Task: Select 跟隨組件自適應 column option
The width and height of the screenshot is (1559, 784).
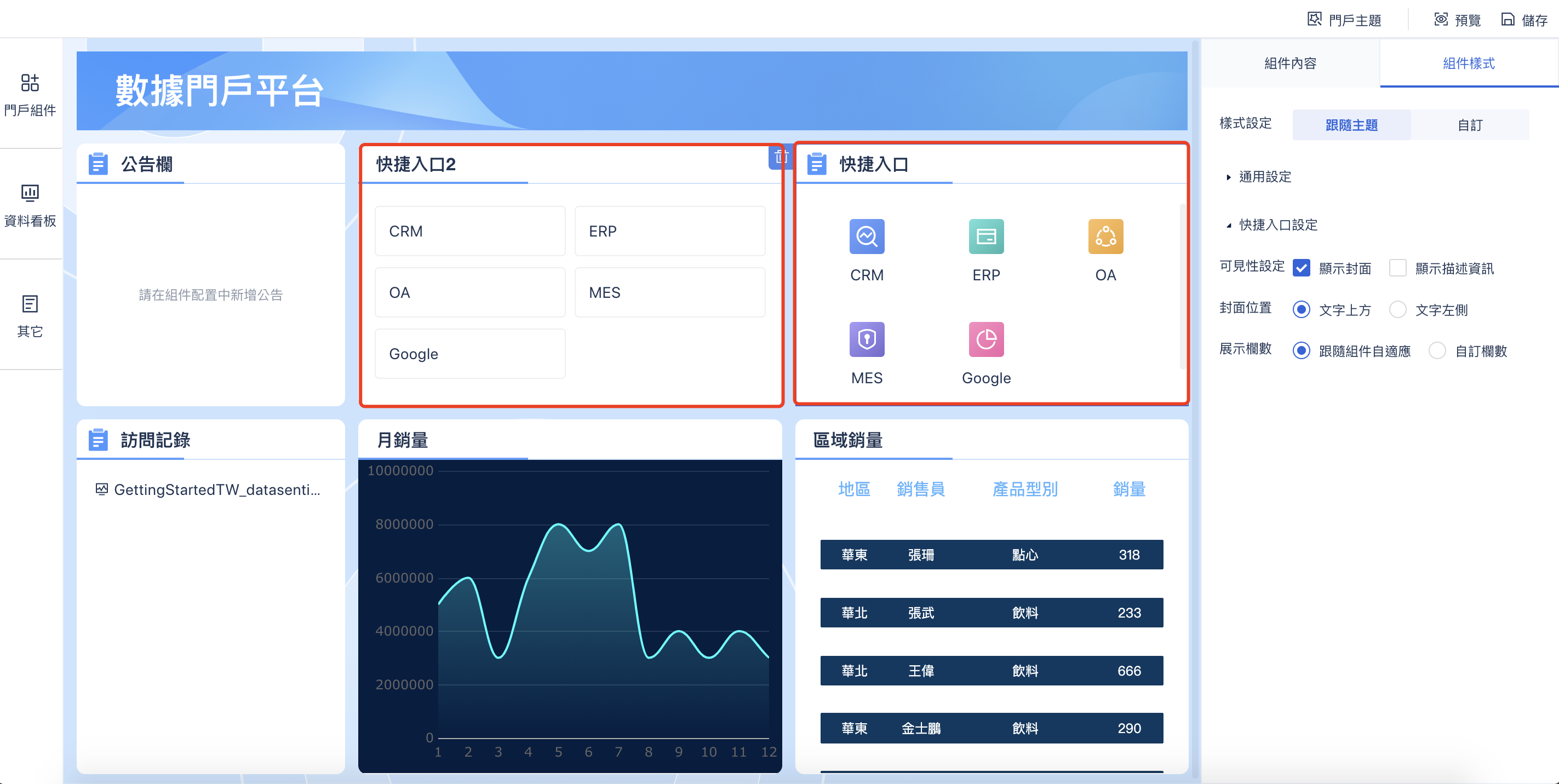Action: coord(1301,351)
